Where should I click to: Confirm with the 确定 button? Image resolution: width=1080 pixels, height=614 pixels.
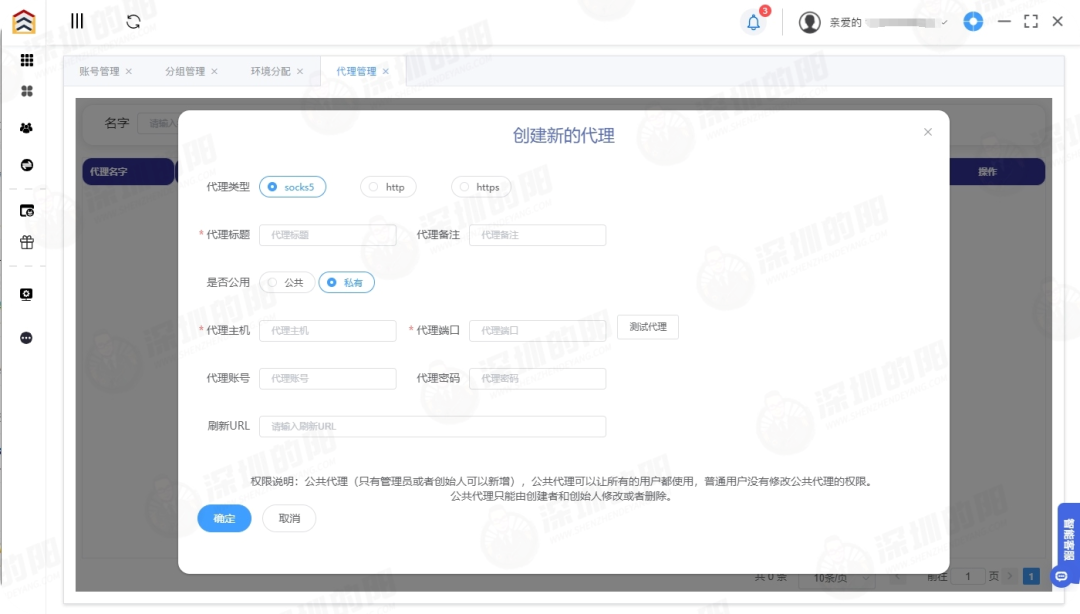224,518
